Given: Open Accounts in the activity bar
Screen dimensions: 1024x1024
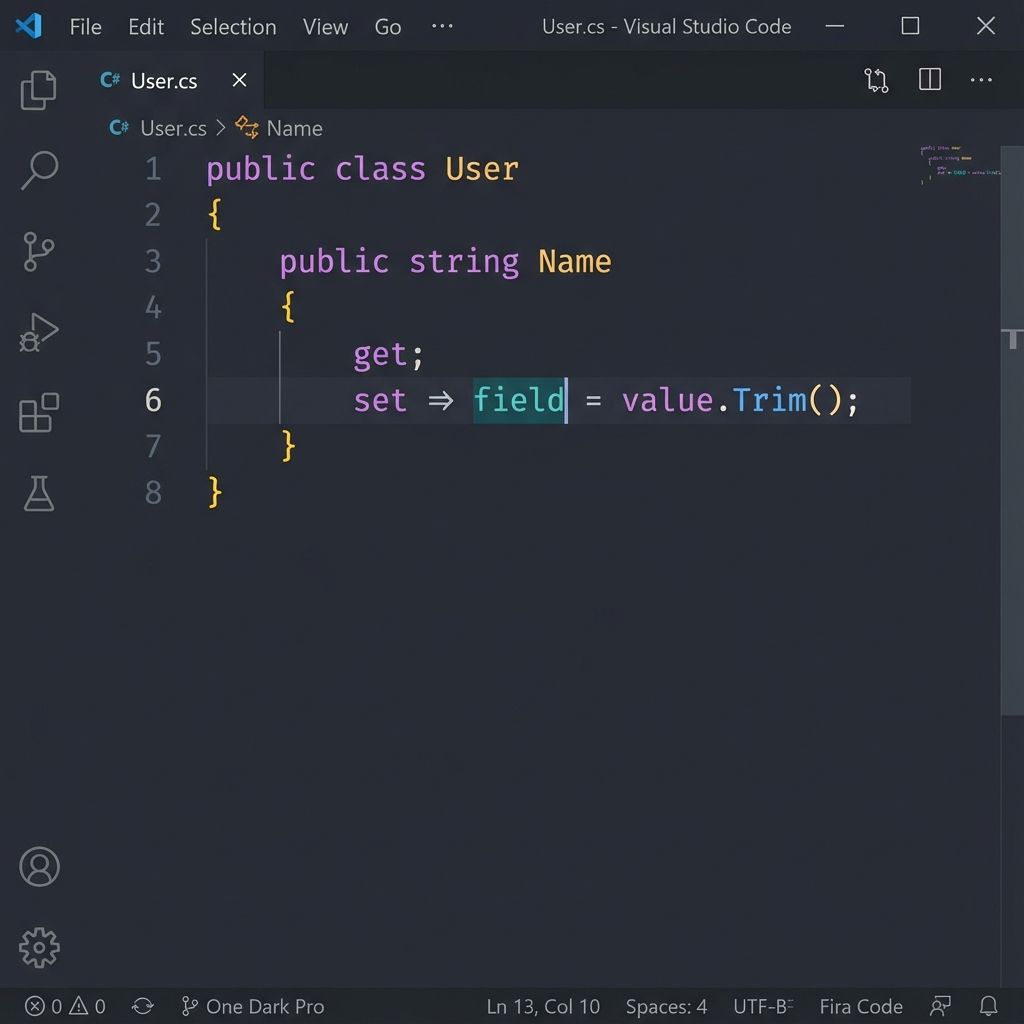Looking at the screenshot, I should click(x=38, y=866).
